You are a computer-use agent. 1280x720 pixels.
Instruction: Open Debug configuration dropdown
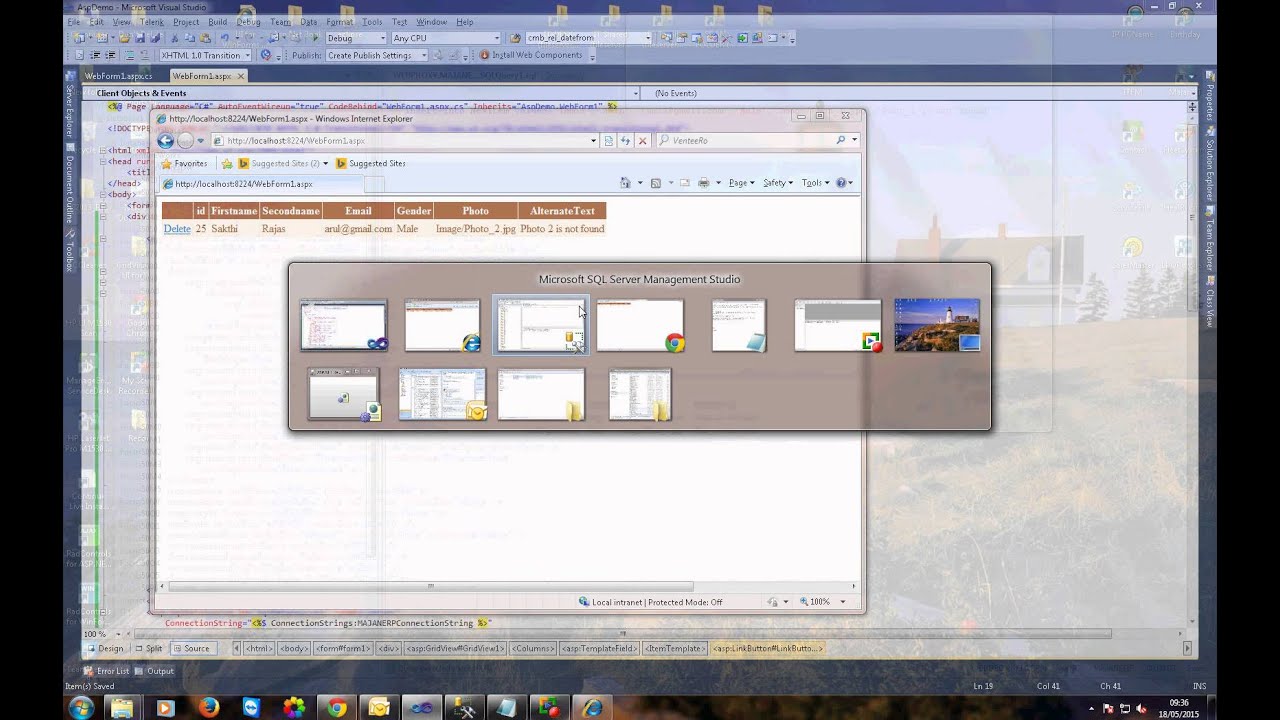coord(355,38)
